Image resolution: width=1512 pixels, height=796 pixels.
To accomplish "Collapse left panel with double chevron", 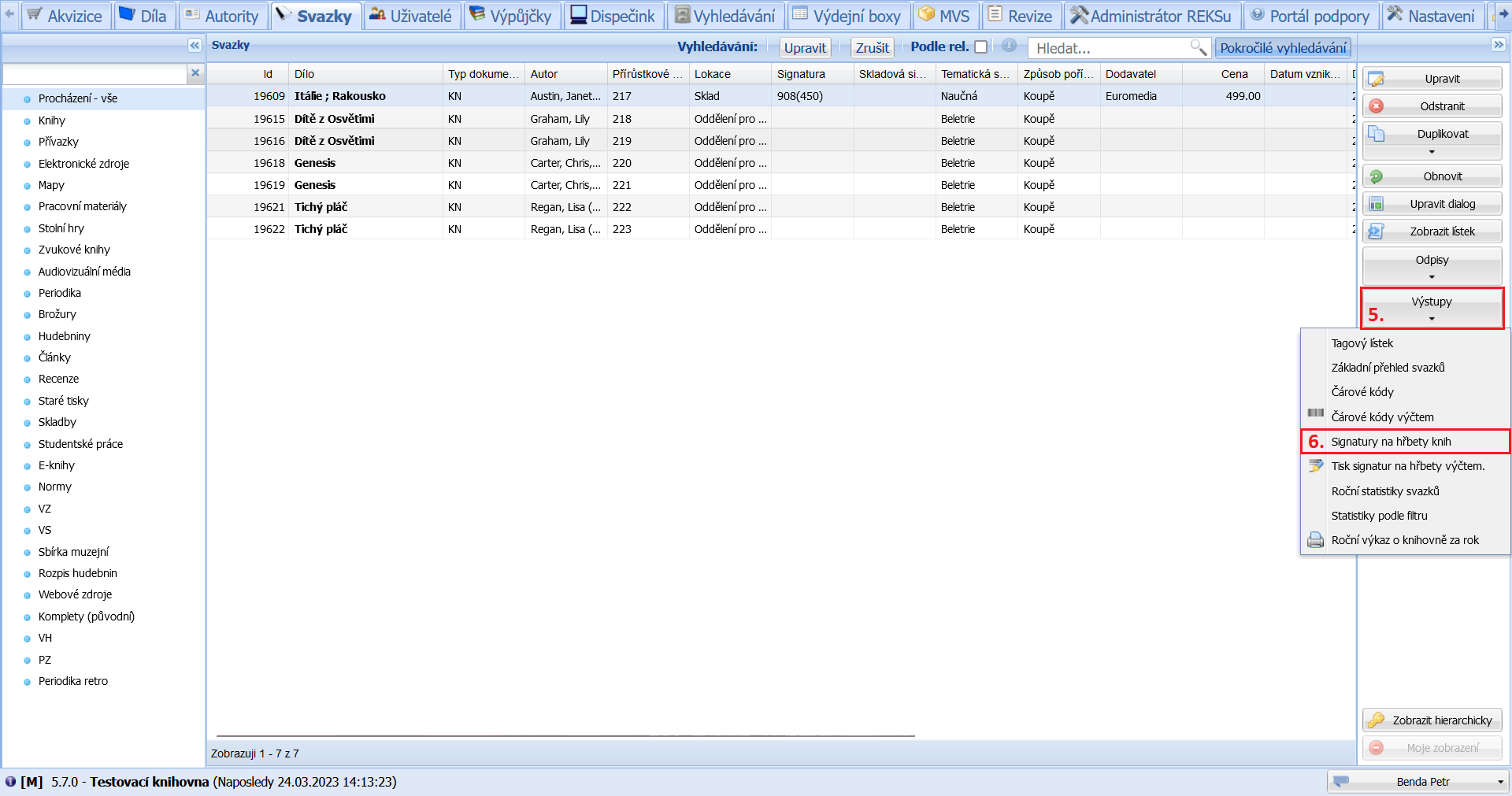I will 195,46.
